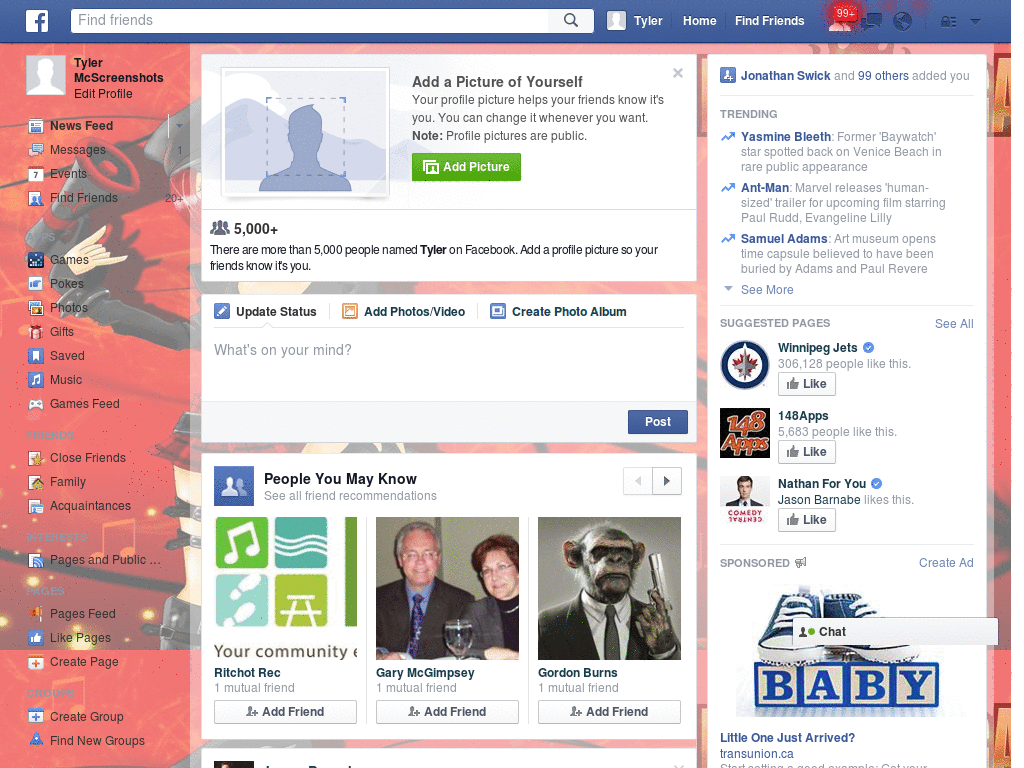Open Pages Feed icon
This screenshot has width=1024, height=768.
[x=36, y=614]
